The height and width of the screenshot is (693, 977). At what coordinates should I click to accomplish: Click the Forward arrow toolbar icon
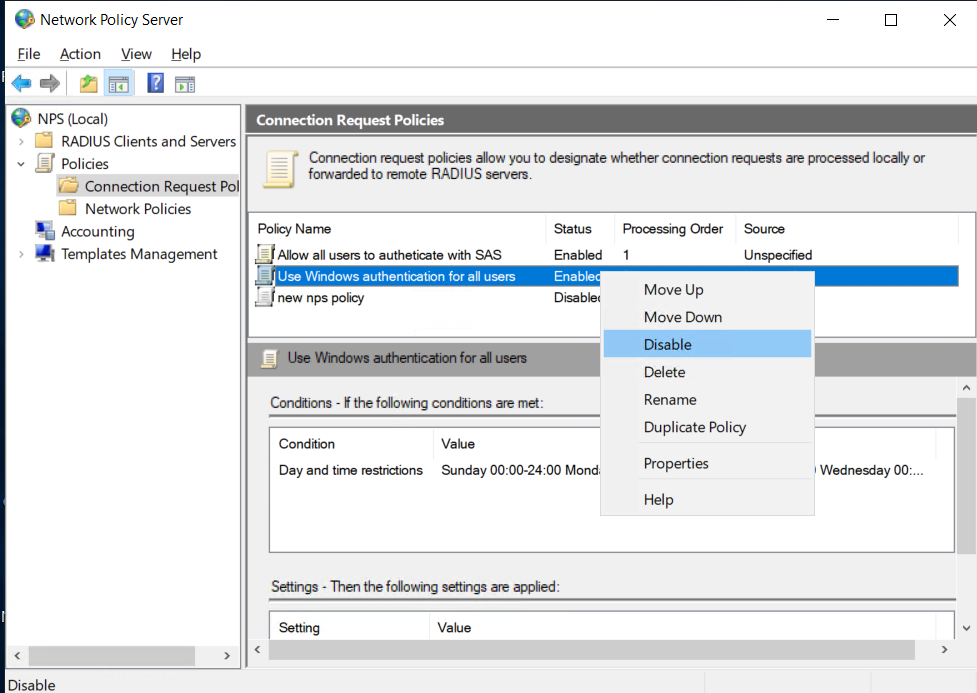coord(50,83)
